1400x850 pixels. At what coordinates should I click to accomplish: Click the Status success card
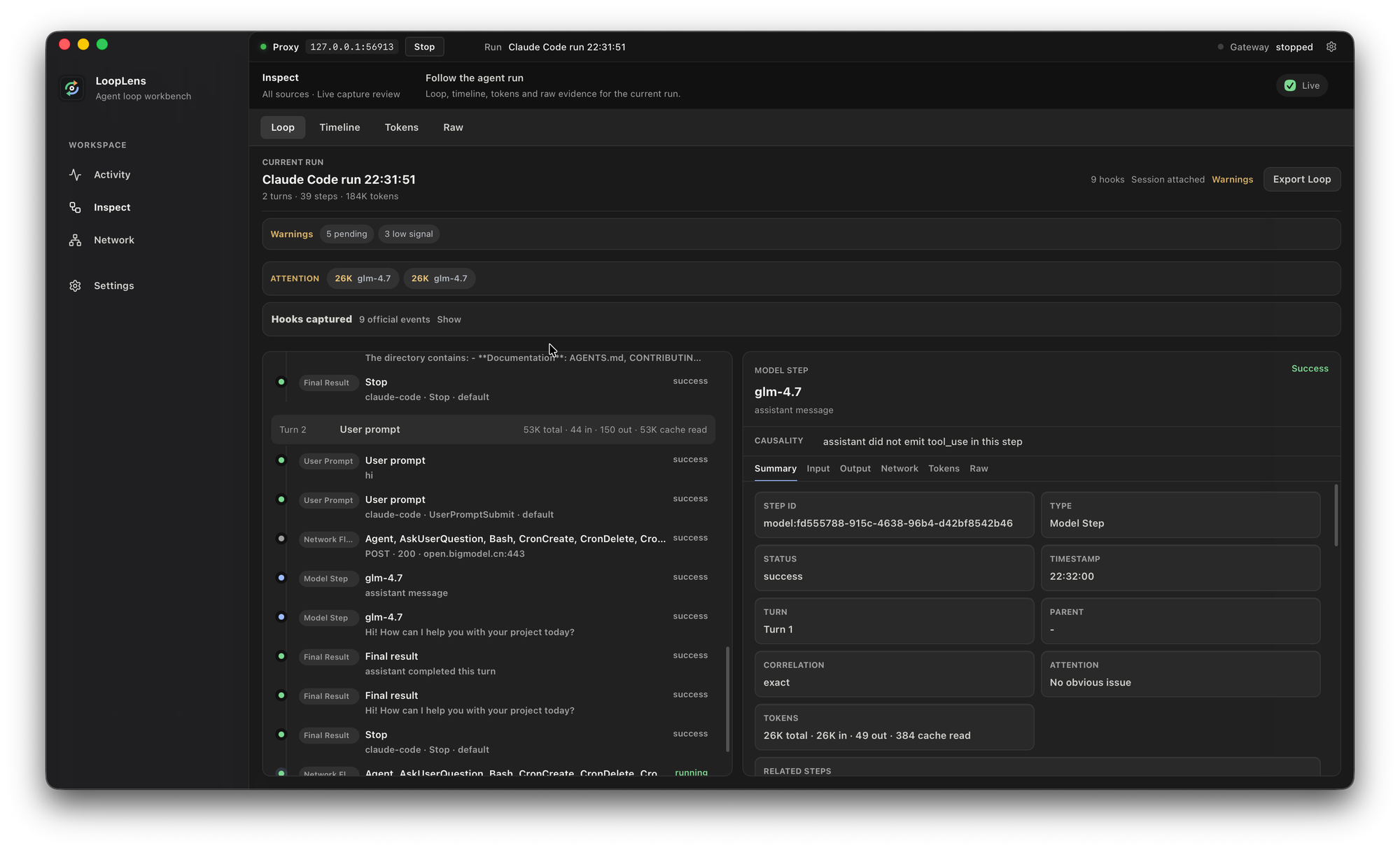[894, 568]
